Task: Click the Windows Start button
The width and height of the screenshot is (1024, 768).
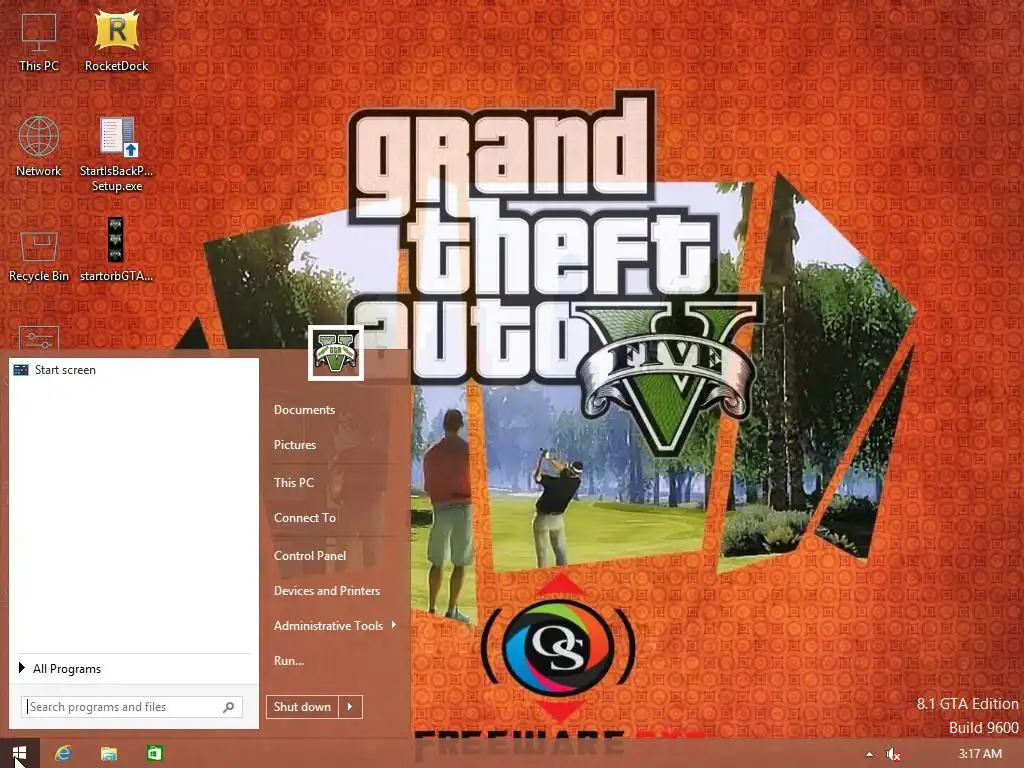Action: point(20,753)
